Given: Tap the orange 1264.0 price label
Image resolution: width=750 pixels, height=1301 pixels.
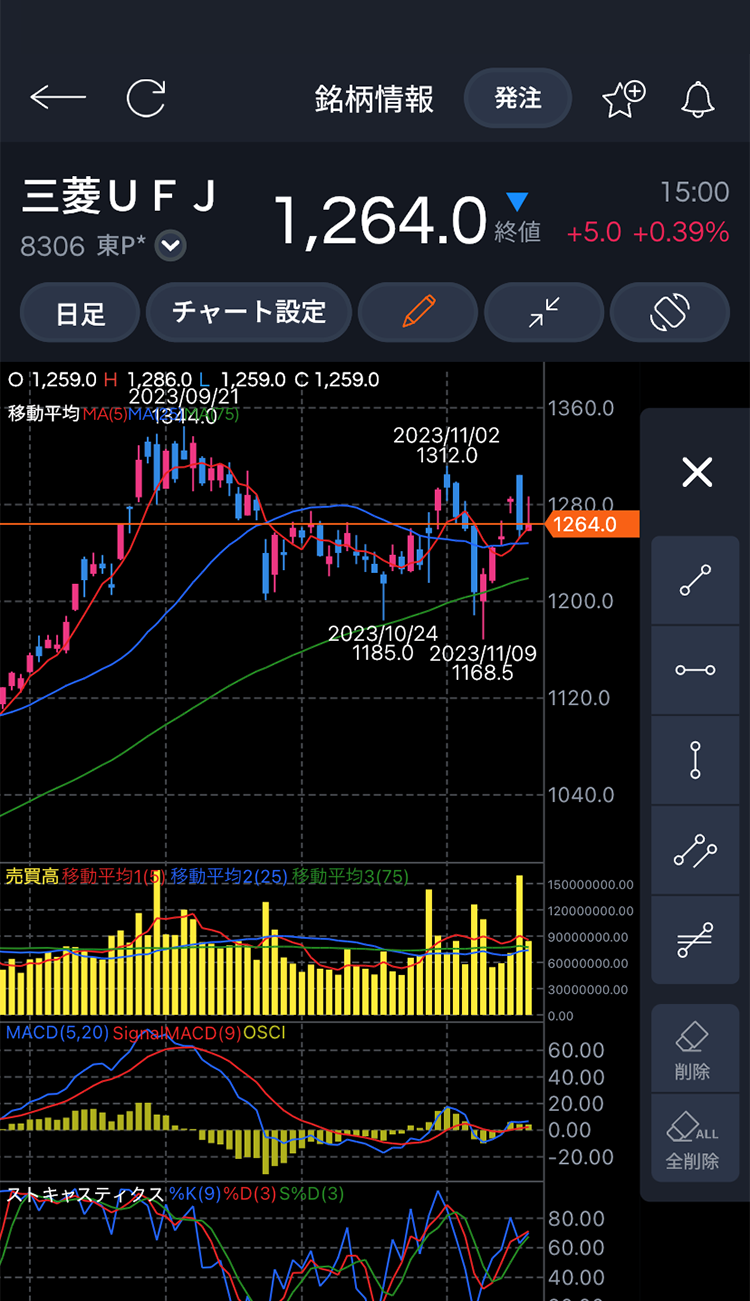Looking at the screenshot, I should click(594, 523).
